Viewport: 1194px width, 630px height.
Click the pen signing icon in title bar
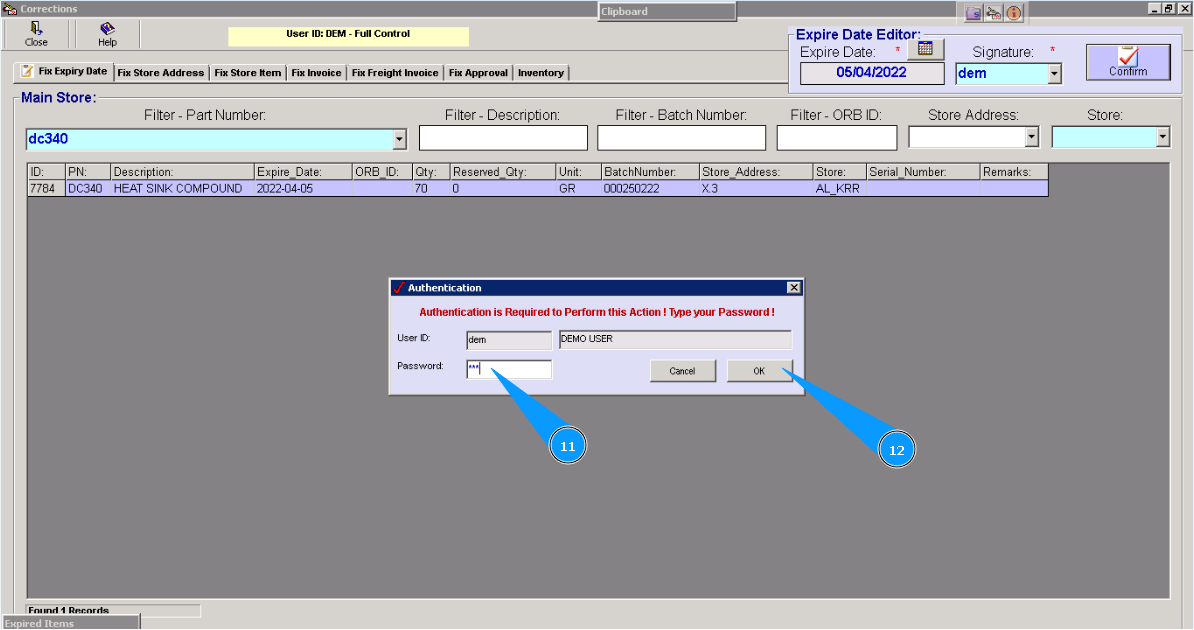coord(993,13)
